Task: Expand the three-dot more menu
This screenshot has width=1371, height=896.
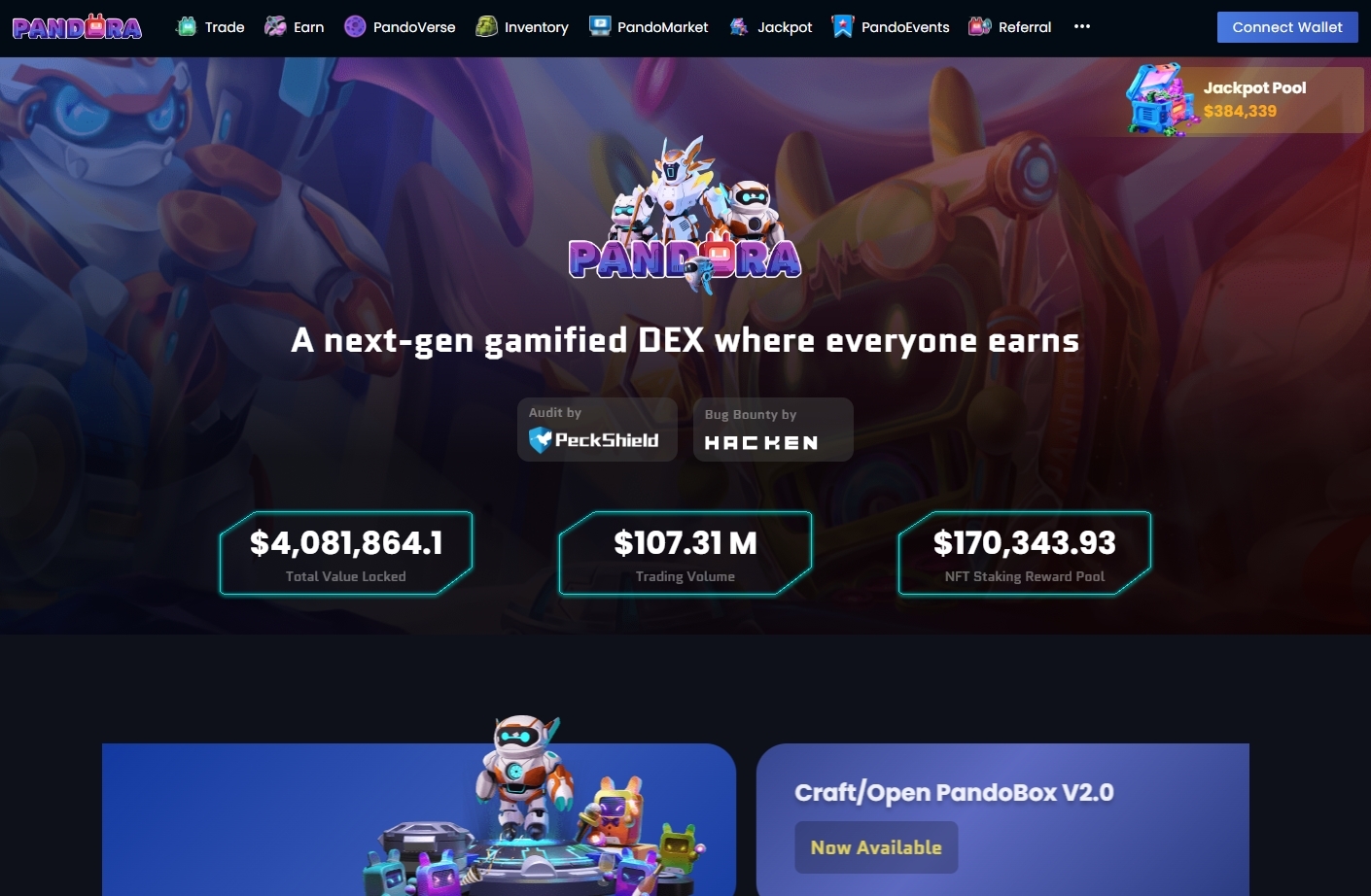Action: coord(1082,27)
